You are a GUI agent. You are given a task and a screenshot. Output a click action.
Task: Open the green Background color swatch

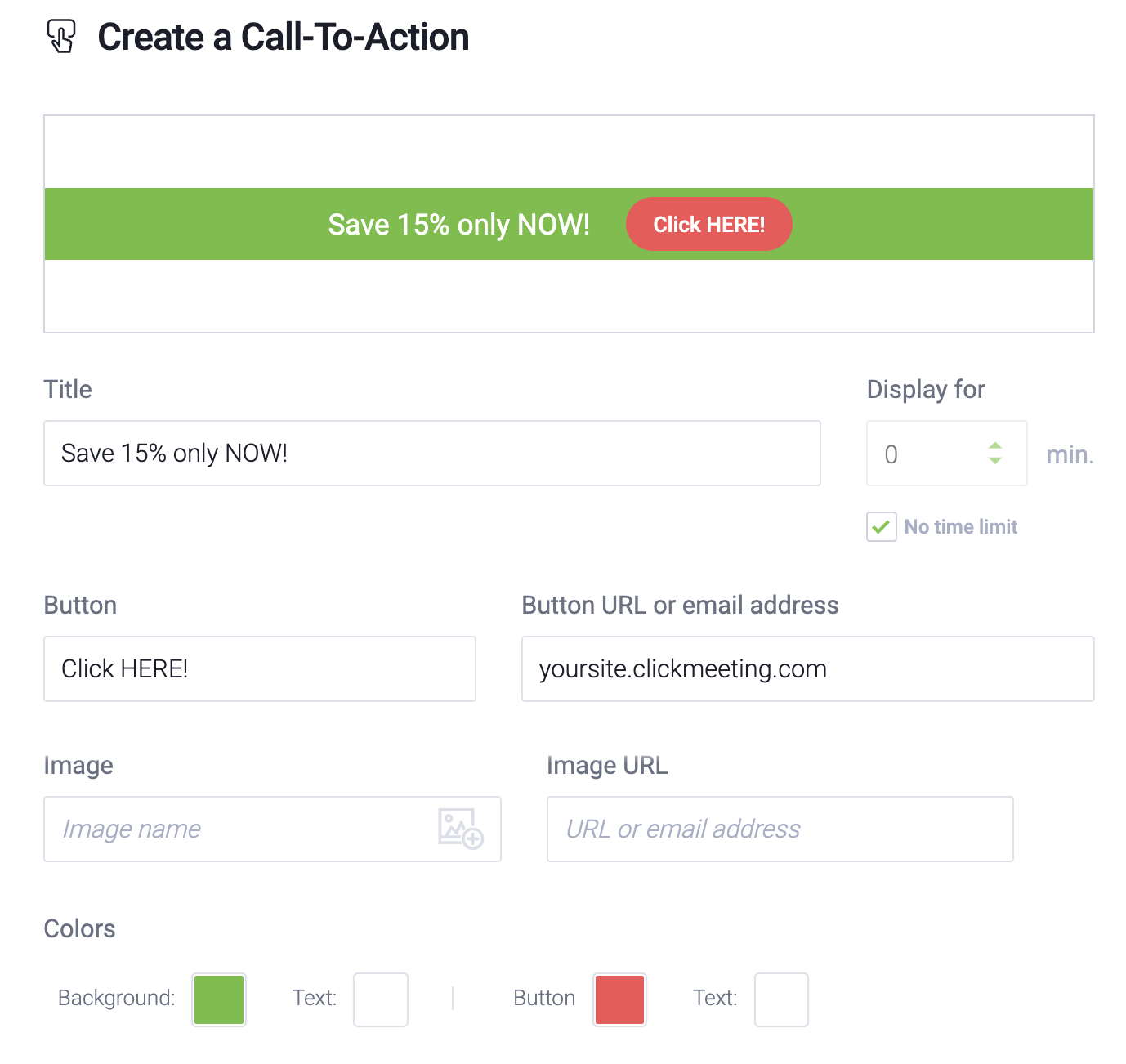pos(219,999)
